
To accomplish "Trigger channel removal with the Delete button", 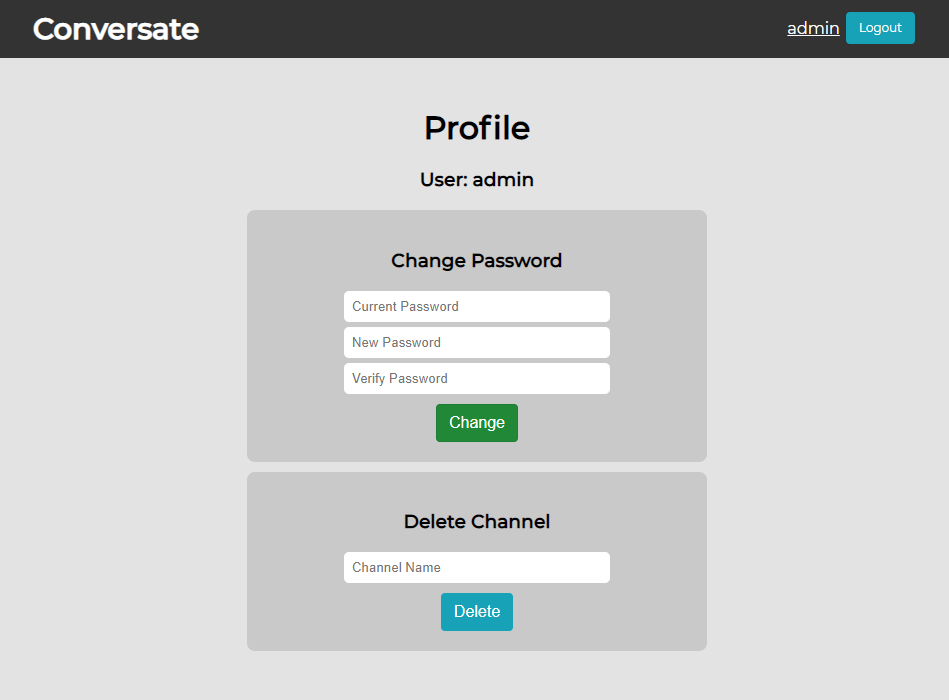I will click(x=477, y=611).
